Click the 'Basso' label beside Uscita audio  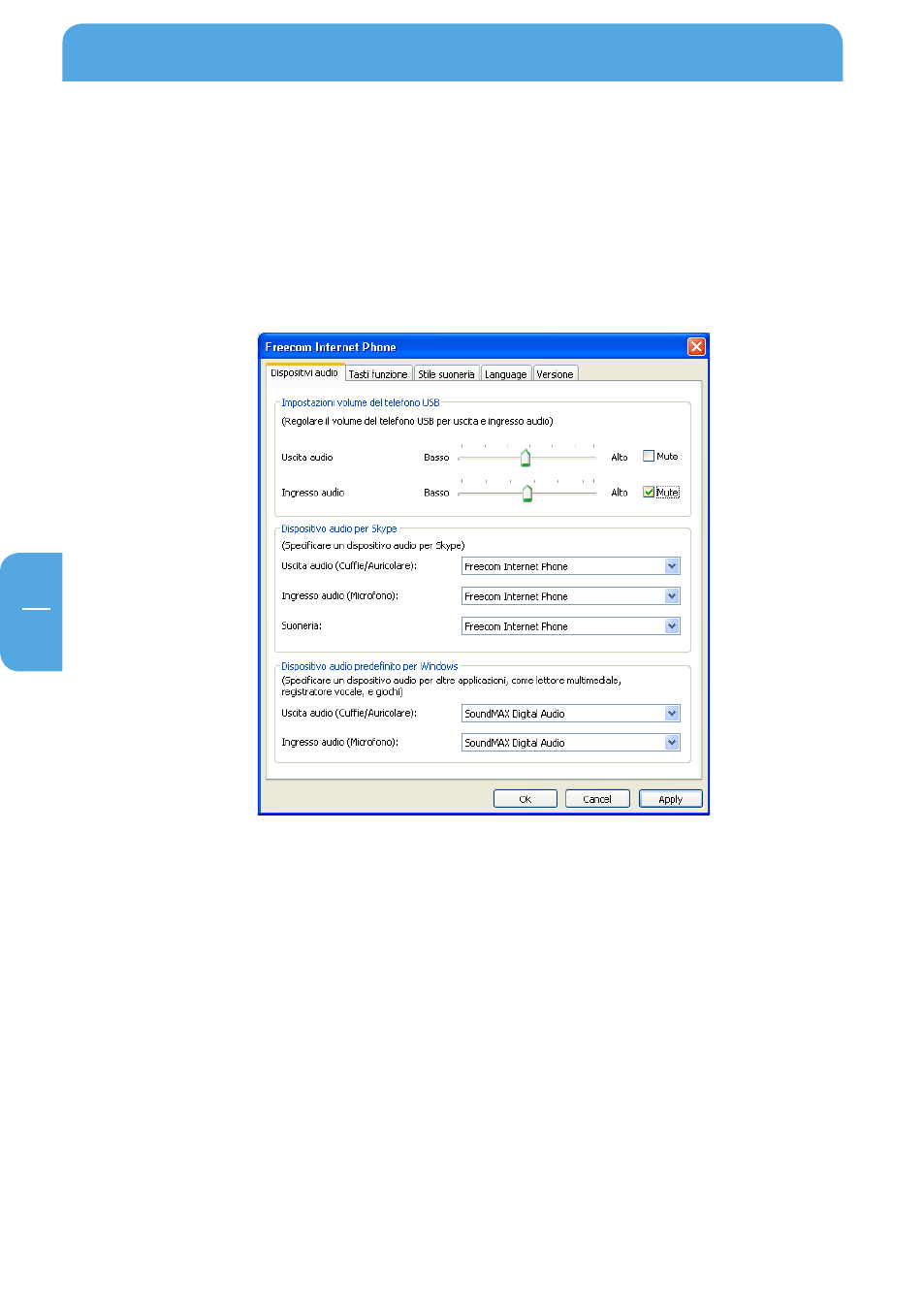[436, 458]
